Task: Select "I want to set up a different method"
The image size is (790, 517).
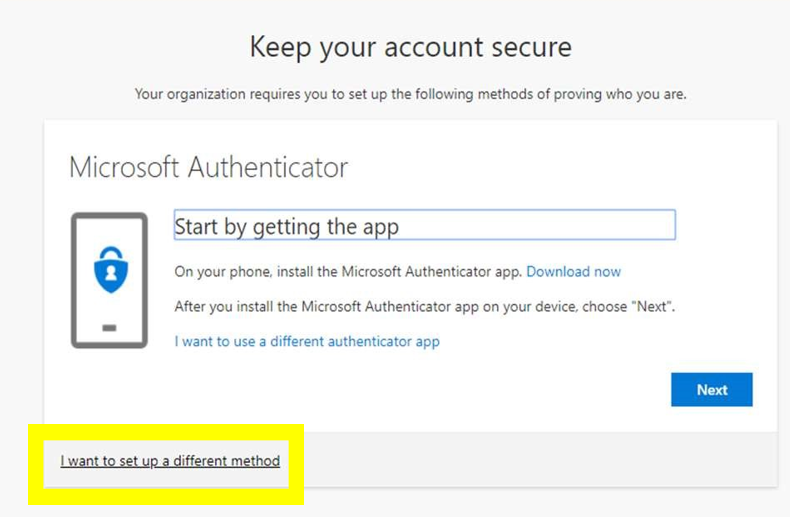Action: click(170, 461)
